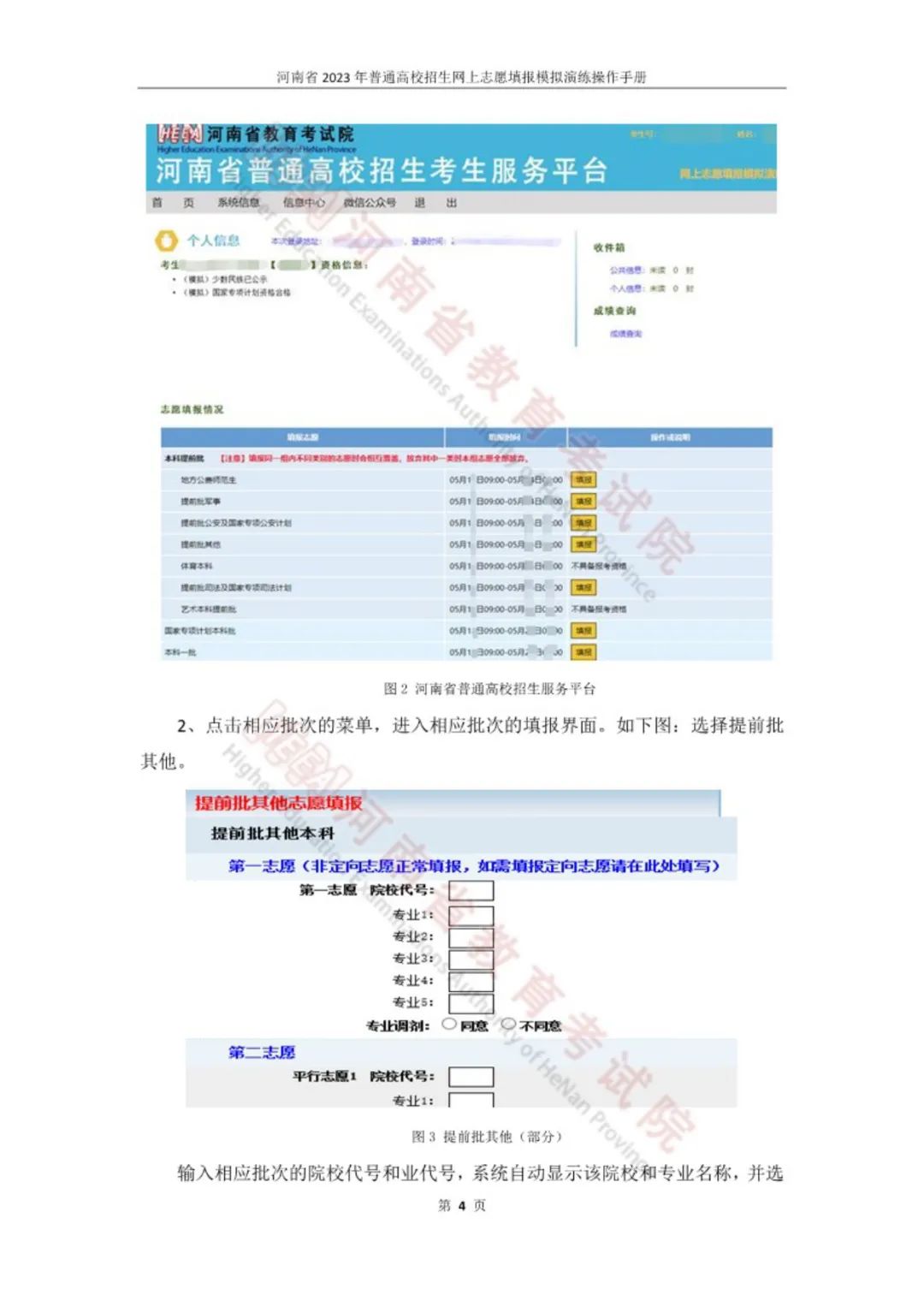Click 填报 button for 提前批其他
This screenshot has height=1307, width=924.
pyautogui.click(x=583, y=544)
